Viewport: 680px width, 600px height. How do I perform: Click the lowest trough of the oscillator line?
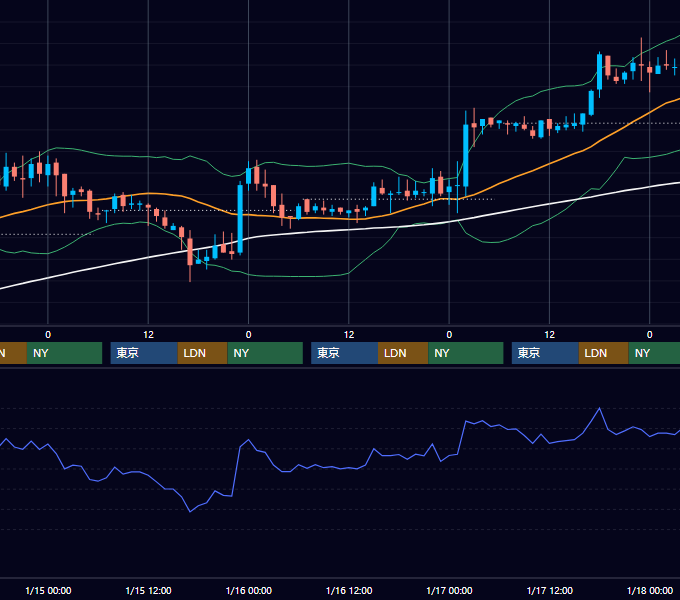[x=190, y=512]
